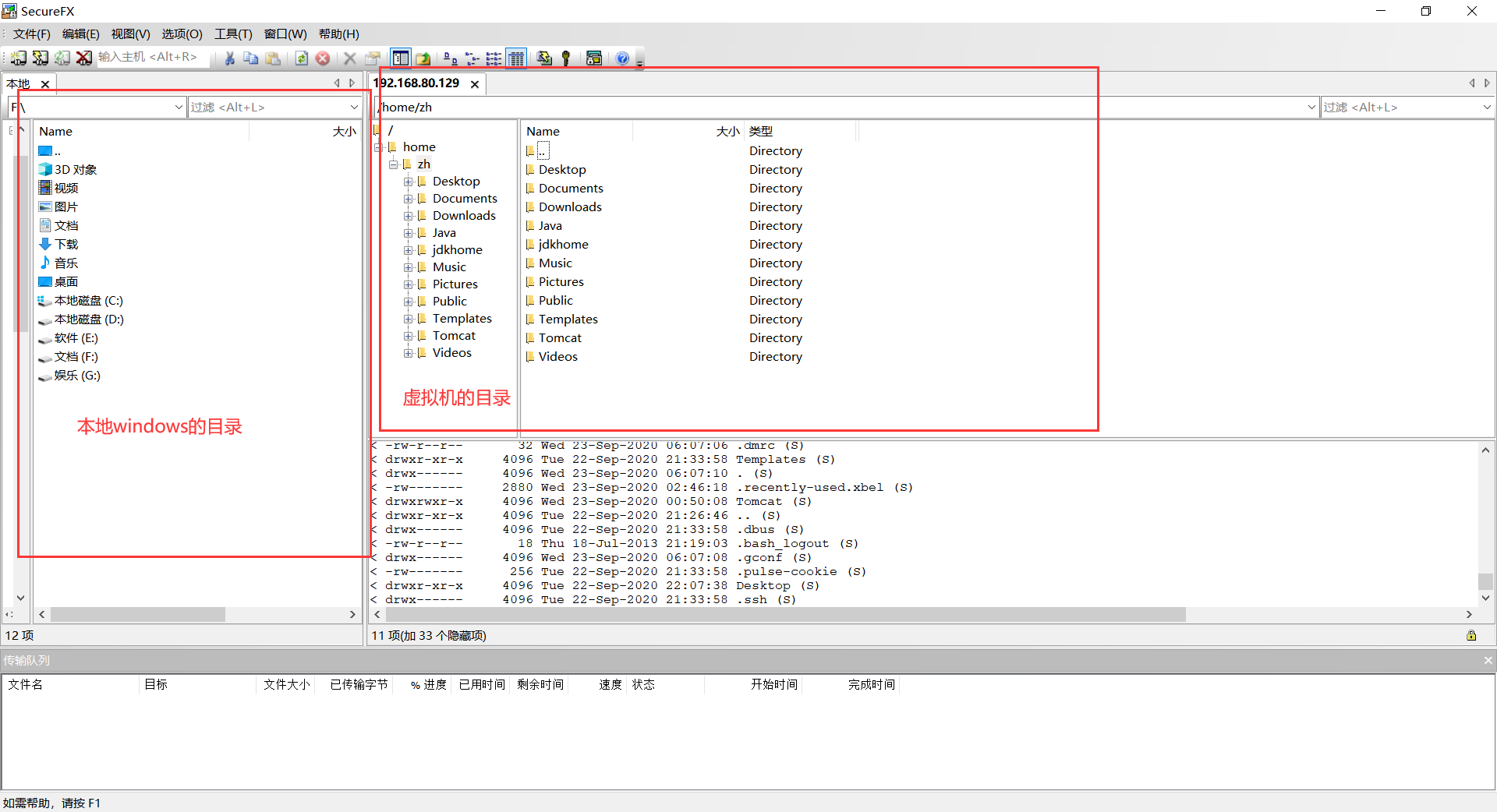The height and width of the screenshot is (812, 1497).
Task: Select the Tomcat folder in remote file list
Action: (x=560, y=338)
